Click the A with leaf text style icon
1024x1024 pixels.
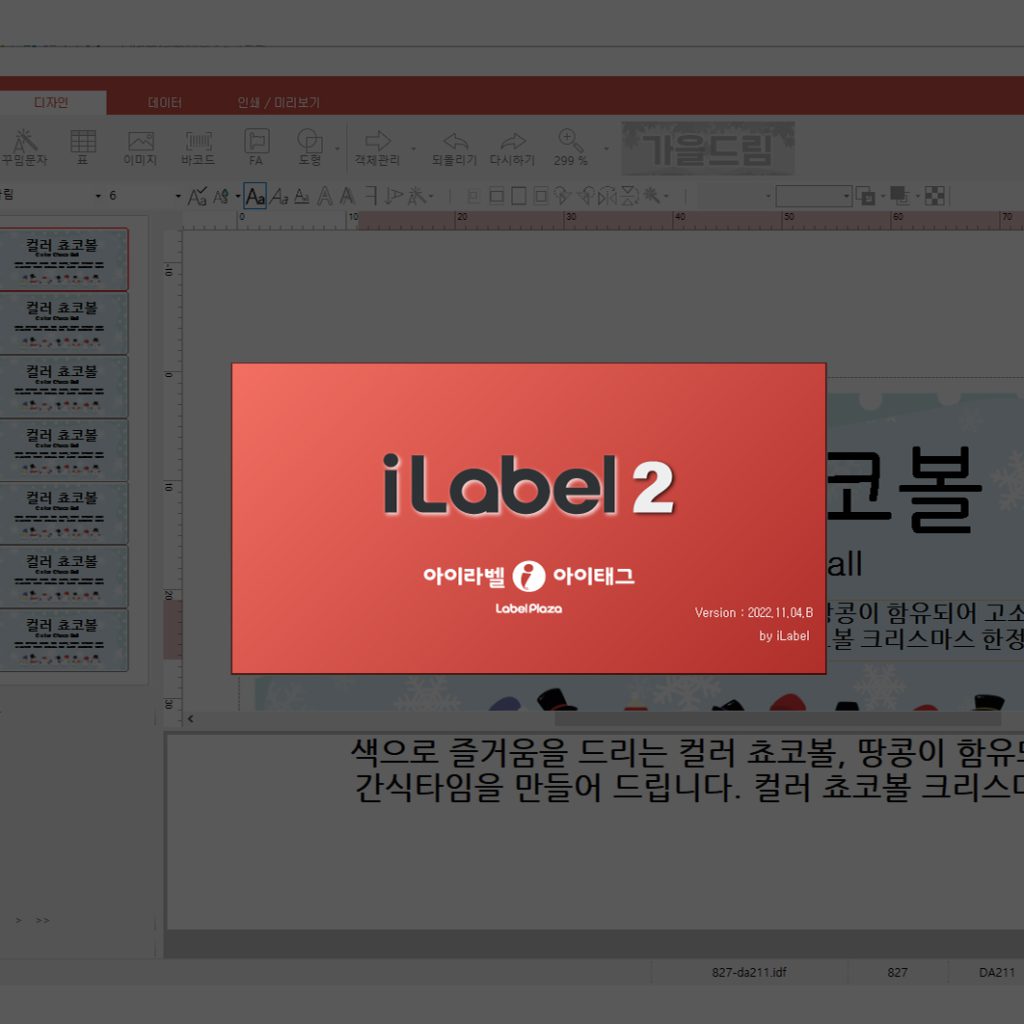[x=222, y=195]
